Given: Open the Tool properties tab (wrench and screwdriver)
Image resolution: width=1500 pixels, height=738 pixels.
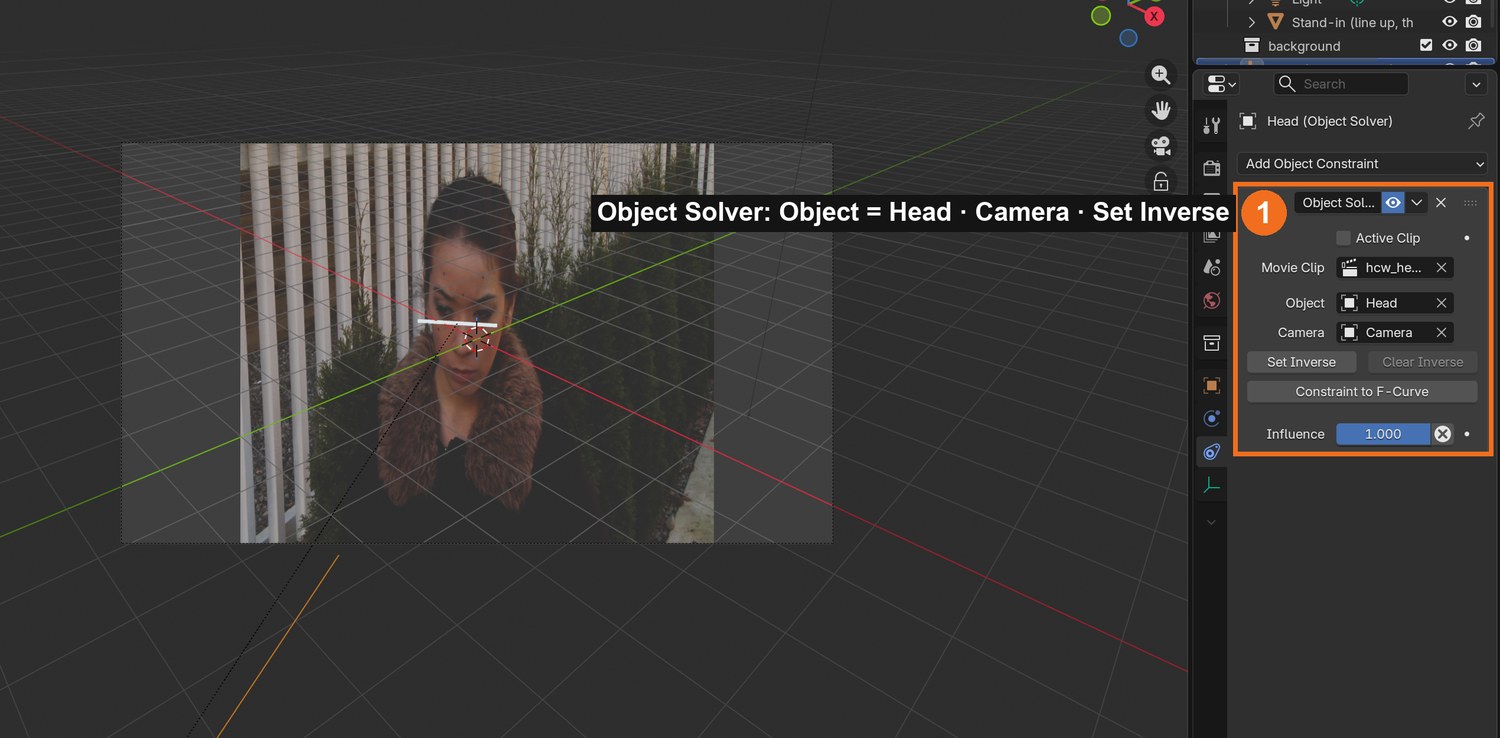Looking at the screenshot, I should point(1212,125).
